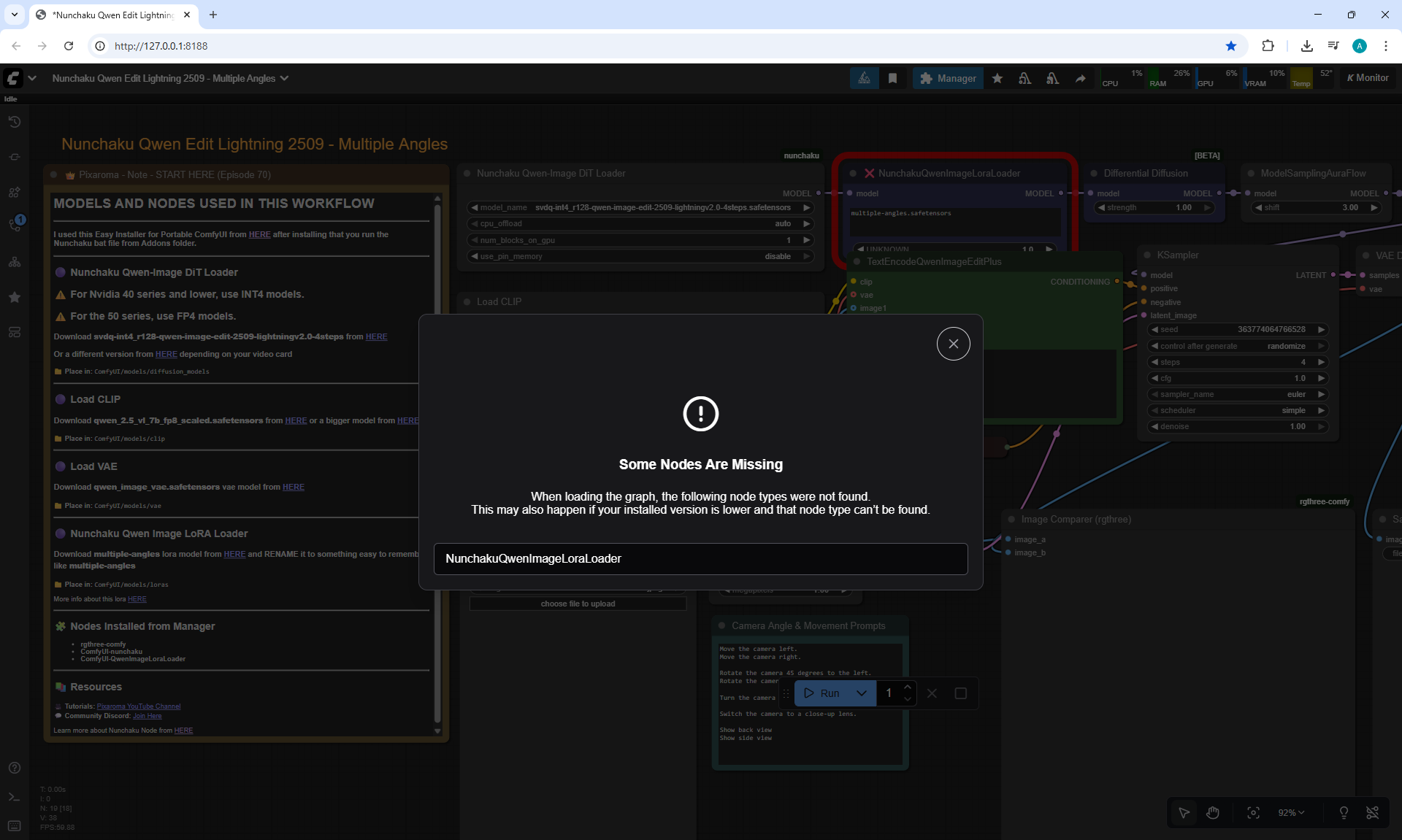Viewport: 1402px width, 840px height.
Task: Open the help question mark icon
Action: [x=15, y=768]
